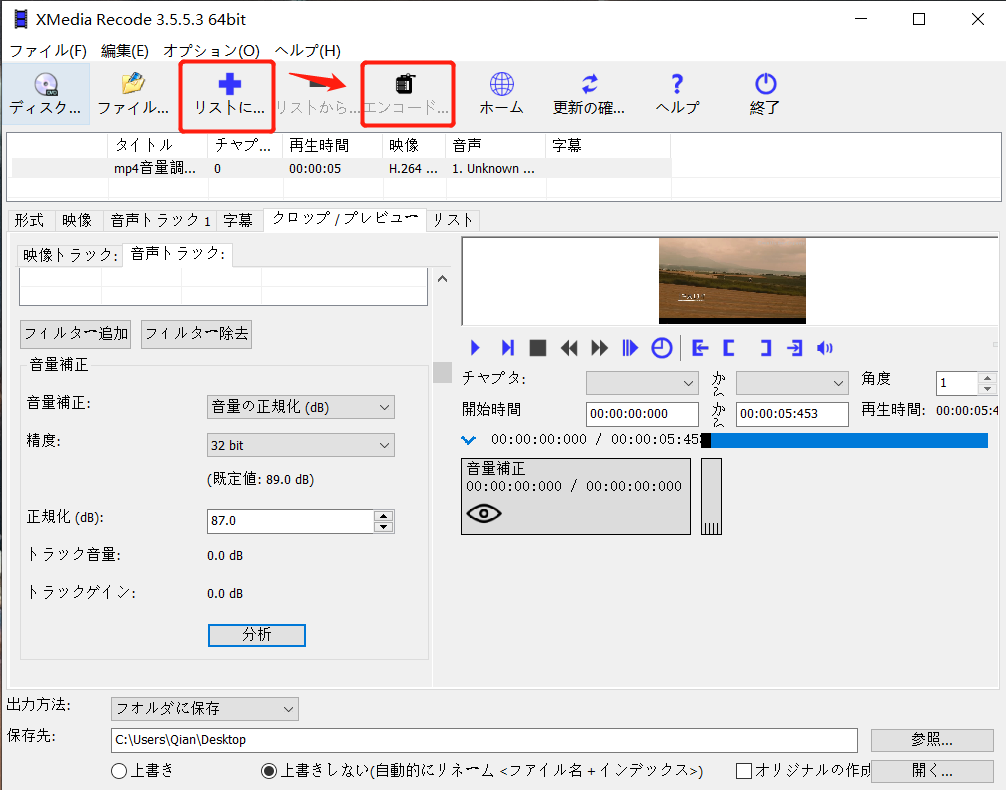The image size is (1006, 790).
Task: Add job with the リストに plus icon
Action: tap(229, 94)
